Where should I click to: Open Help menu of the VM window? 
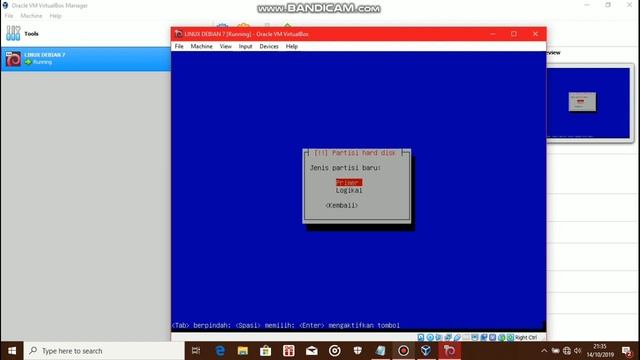[x=291, y=47]
